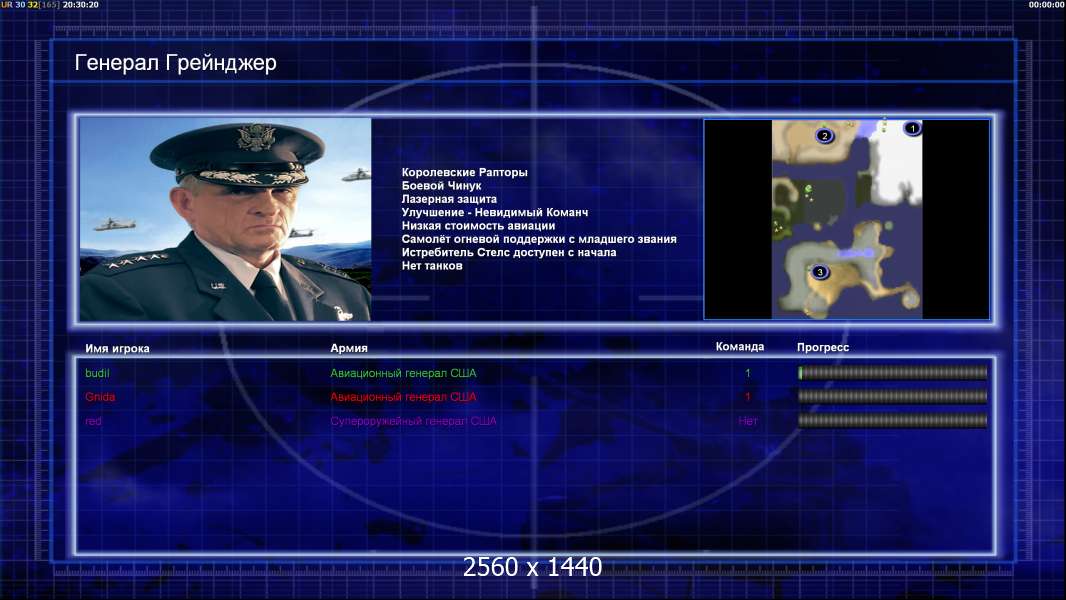
Task: Click Gnida's army 'Авиационный генерал США'
Action: coord(403,397)
